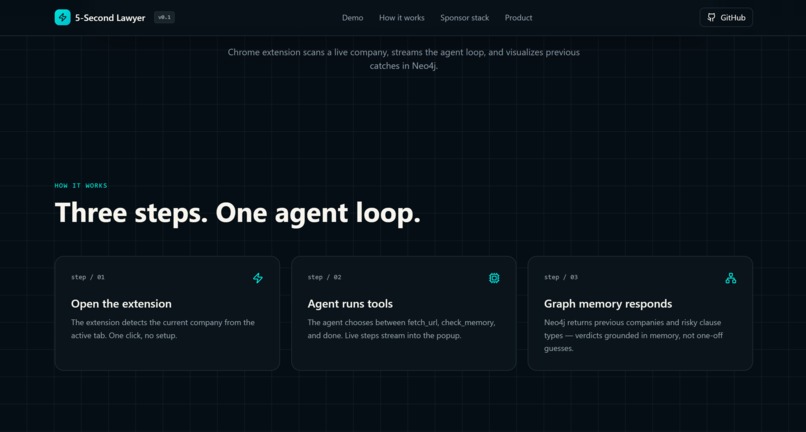Click the lightning icon on step 01 card
Image resolution: width=806 pixels, height=432 pixels.
[x=258, y=278]
